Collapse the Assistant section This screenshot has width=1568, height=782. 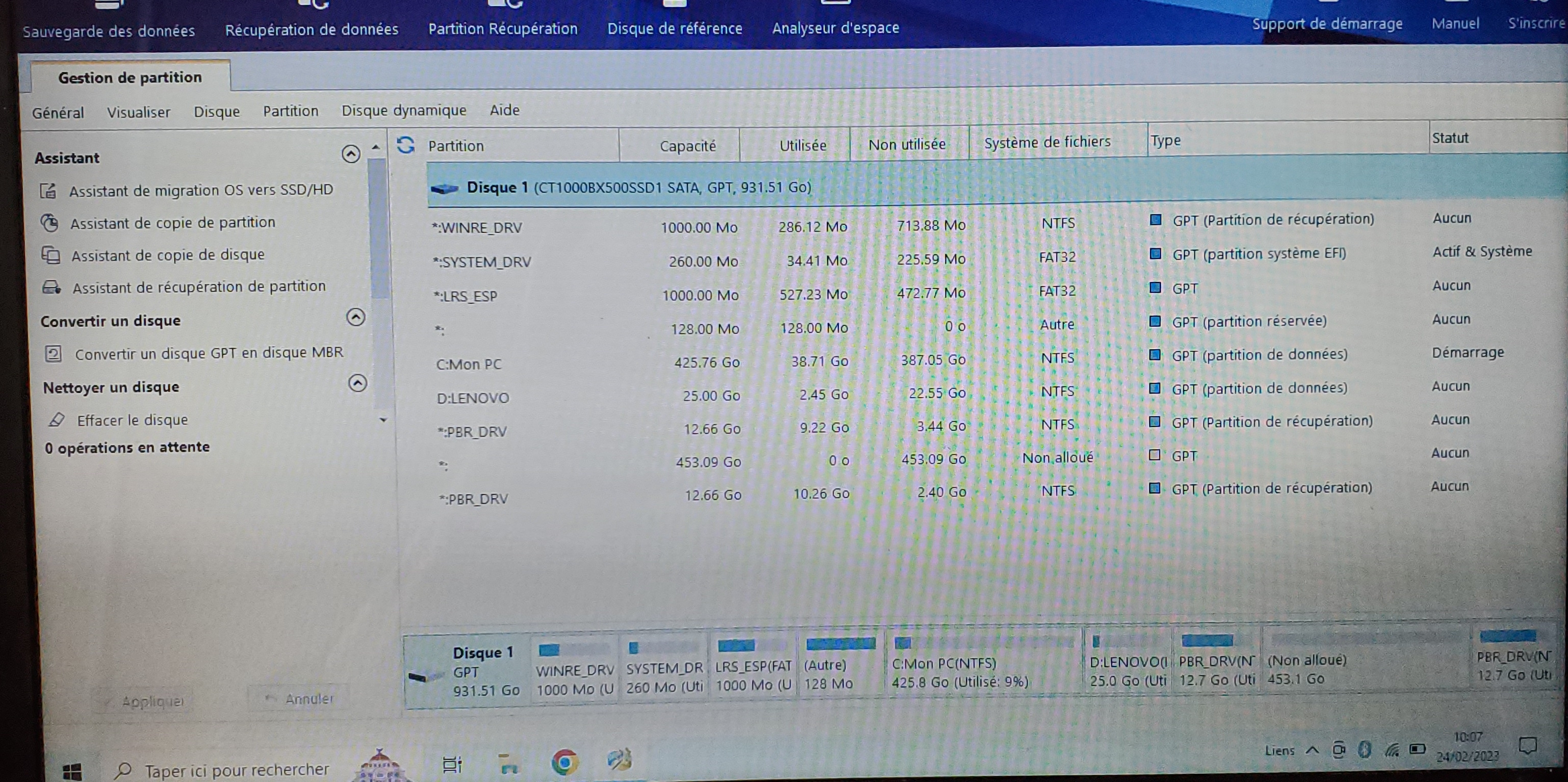pos(351,154)
